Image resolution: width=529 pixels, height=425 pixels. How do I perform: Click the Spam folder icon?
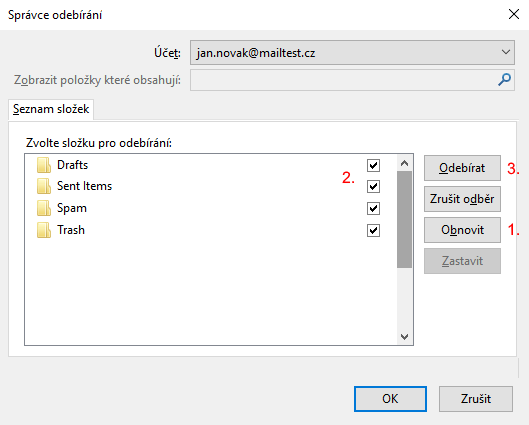[44, 208]
